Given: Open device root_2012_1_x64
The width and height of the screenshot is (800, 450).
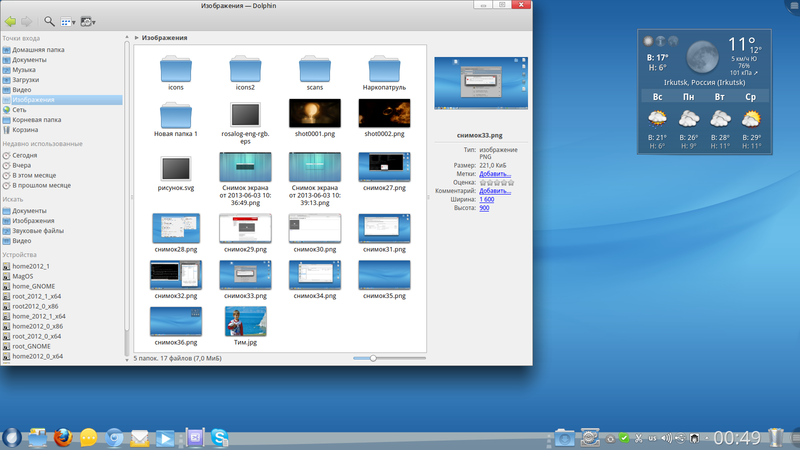Looking at the screenshot, I should tap(36, 296).
